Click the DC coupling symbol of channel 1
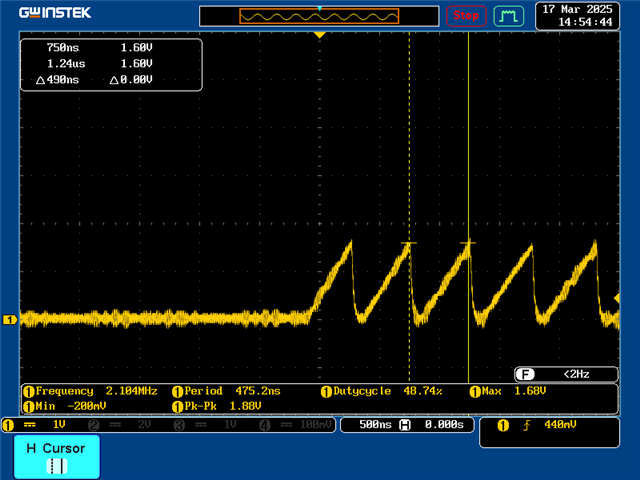This screenshot has width=640, height=480. [29, 425]
